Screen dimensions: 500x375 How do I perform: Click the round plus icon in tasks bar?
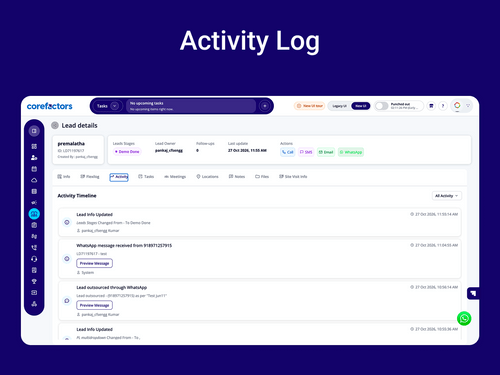[x=265, y=106]
